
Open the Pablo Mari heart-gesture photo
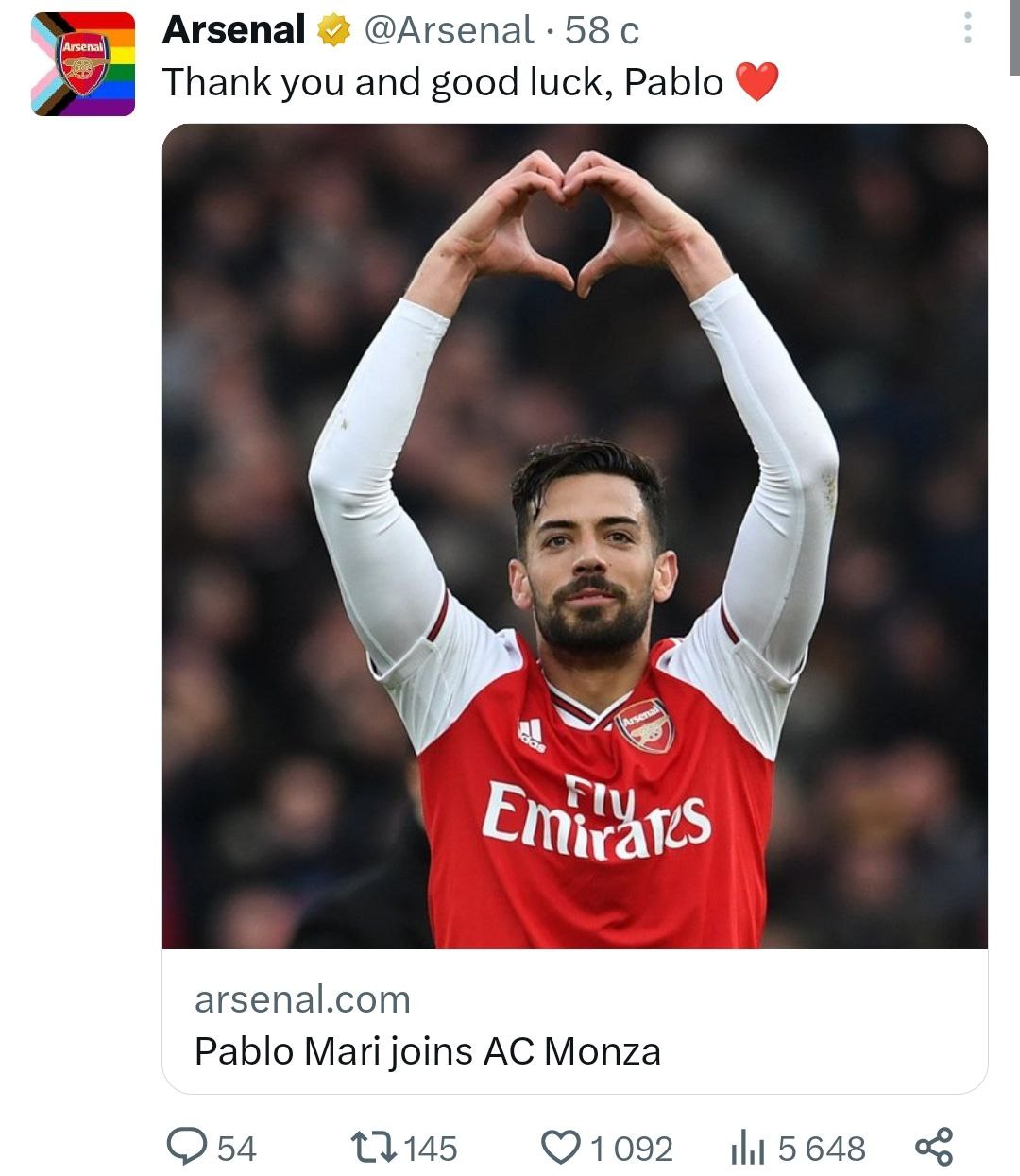tap(574, 536)
